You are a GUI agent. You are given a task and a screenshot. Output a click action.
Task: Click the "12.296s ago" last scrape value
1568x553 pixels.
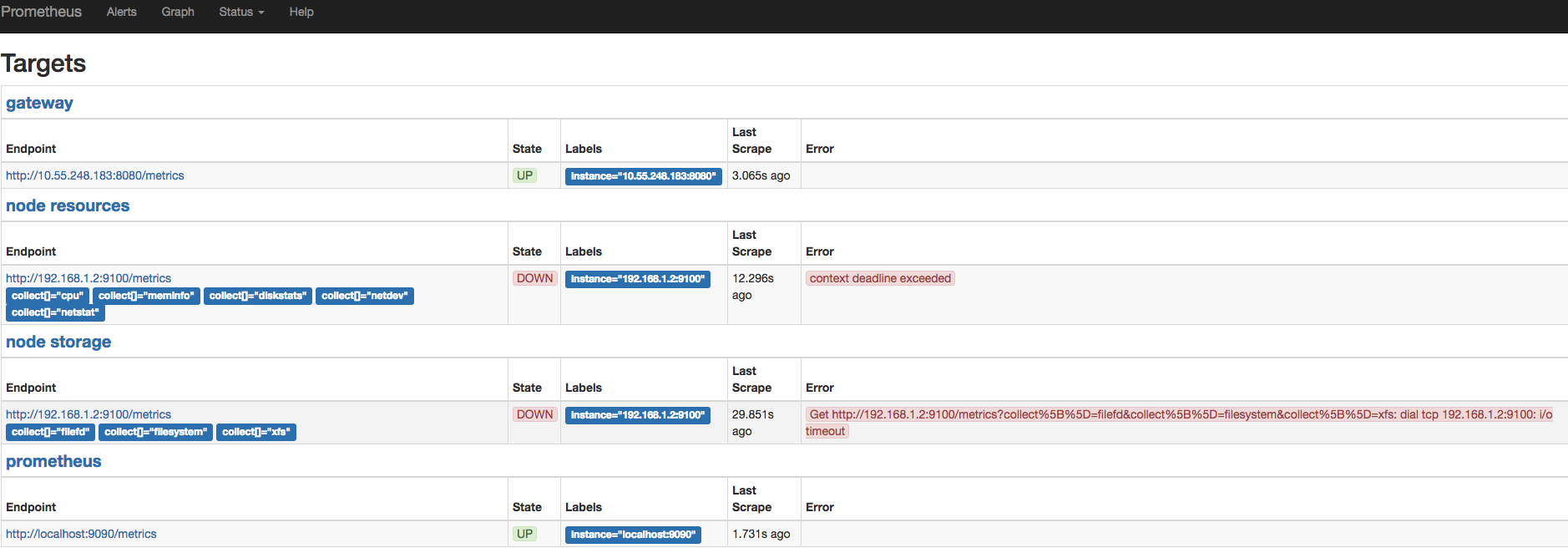point(753,287)
